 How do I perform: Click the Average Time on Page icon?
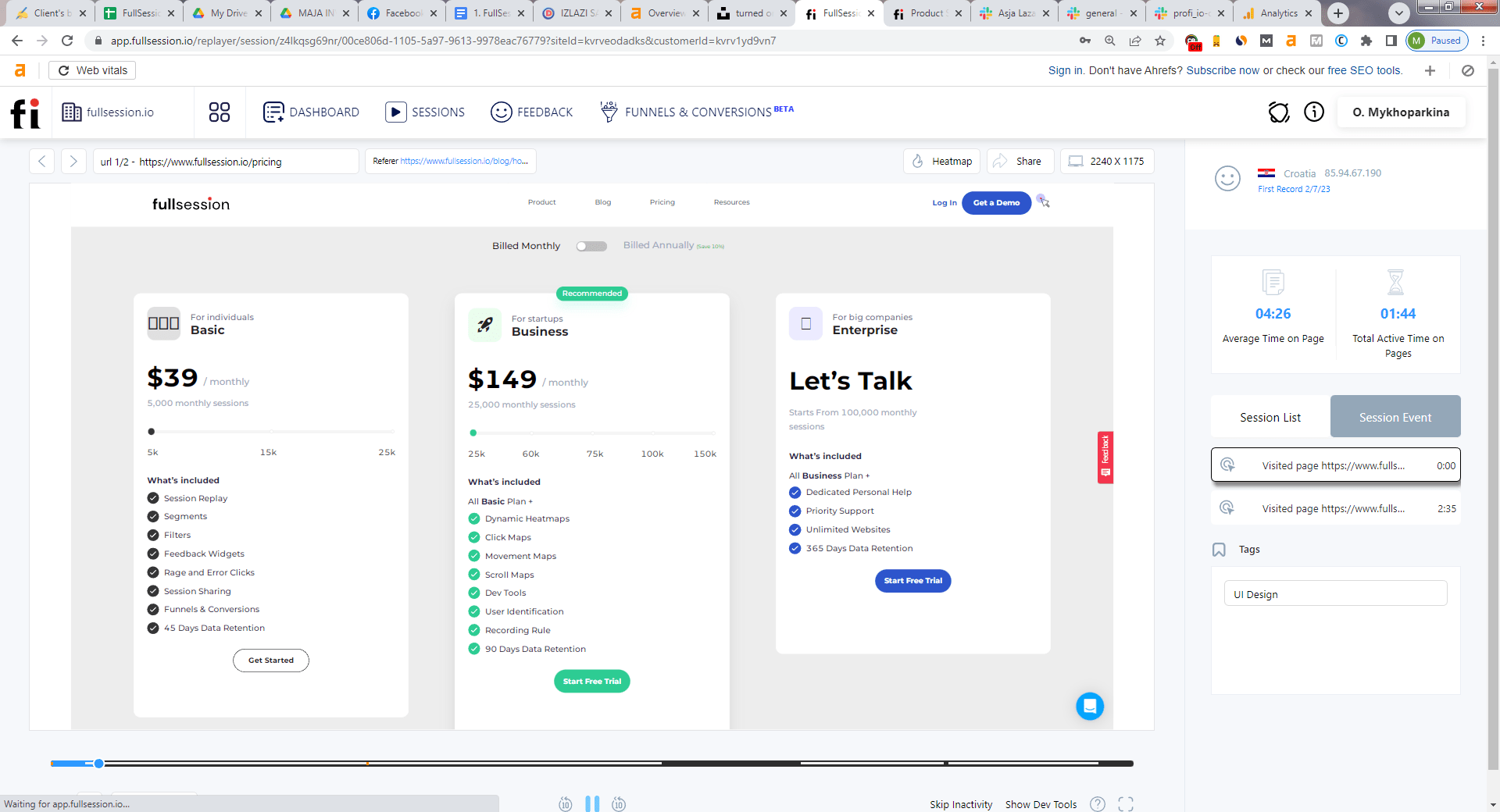[x=1273, y=282]
